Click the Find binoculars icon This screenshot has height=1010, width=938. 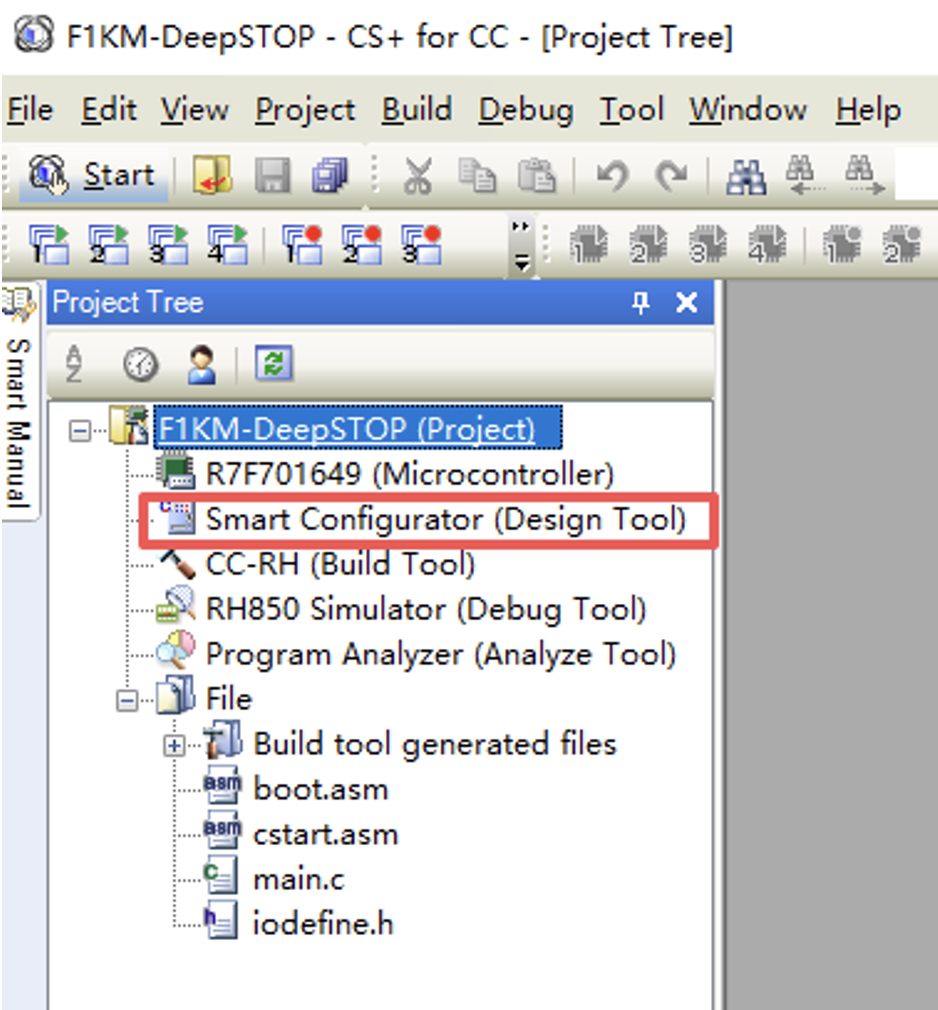744,177
